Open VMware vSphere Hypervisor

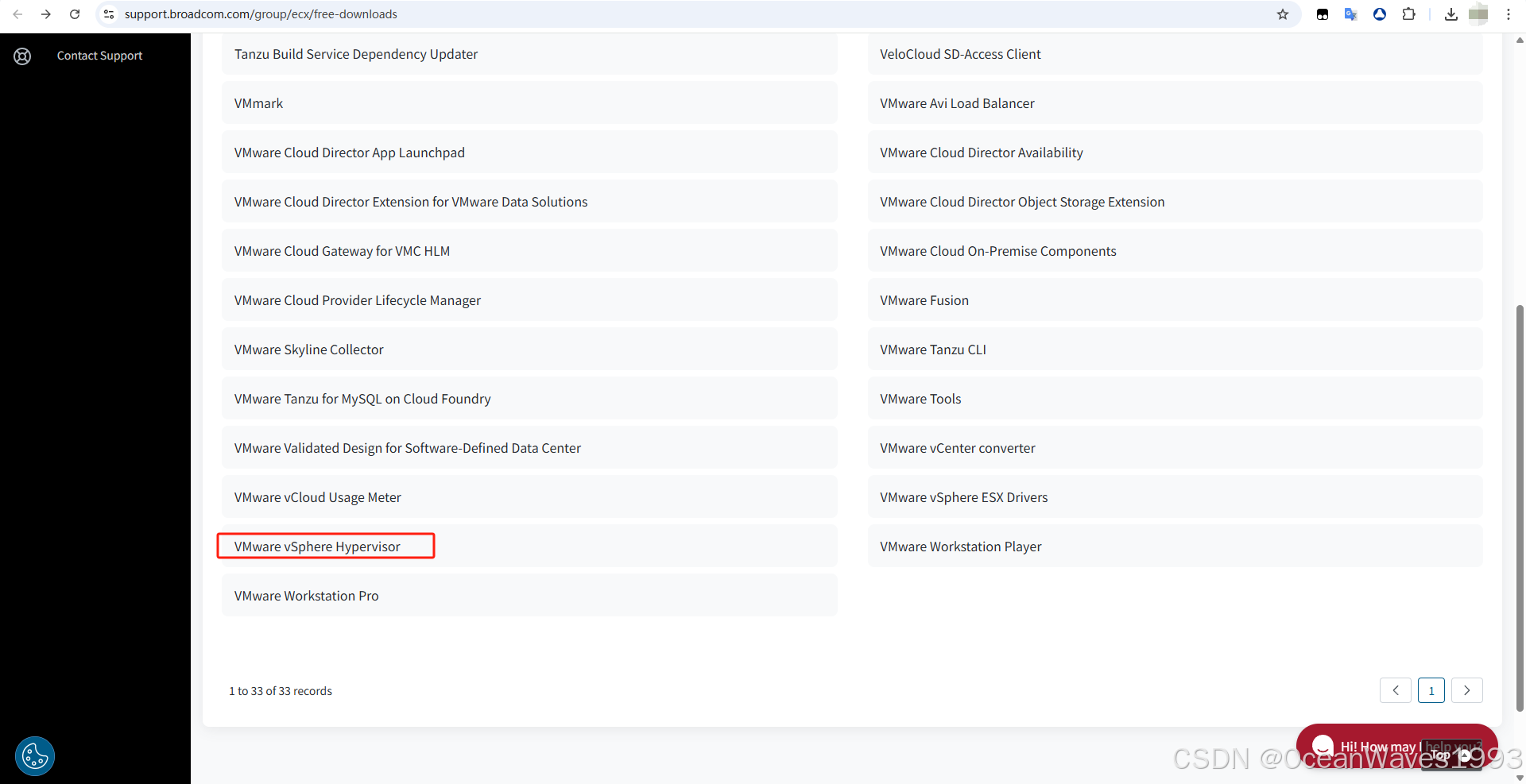529,546
